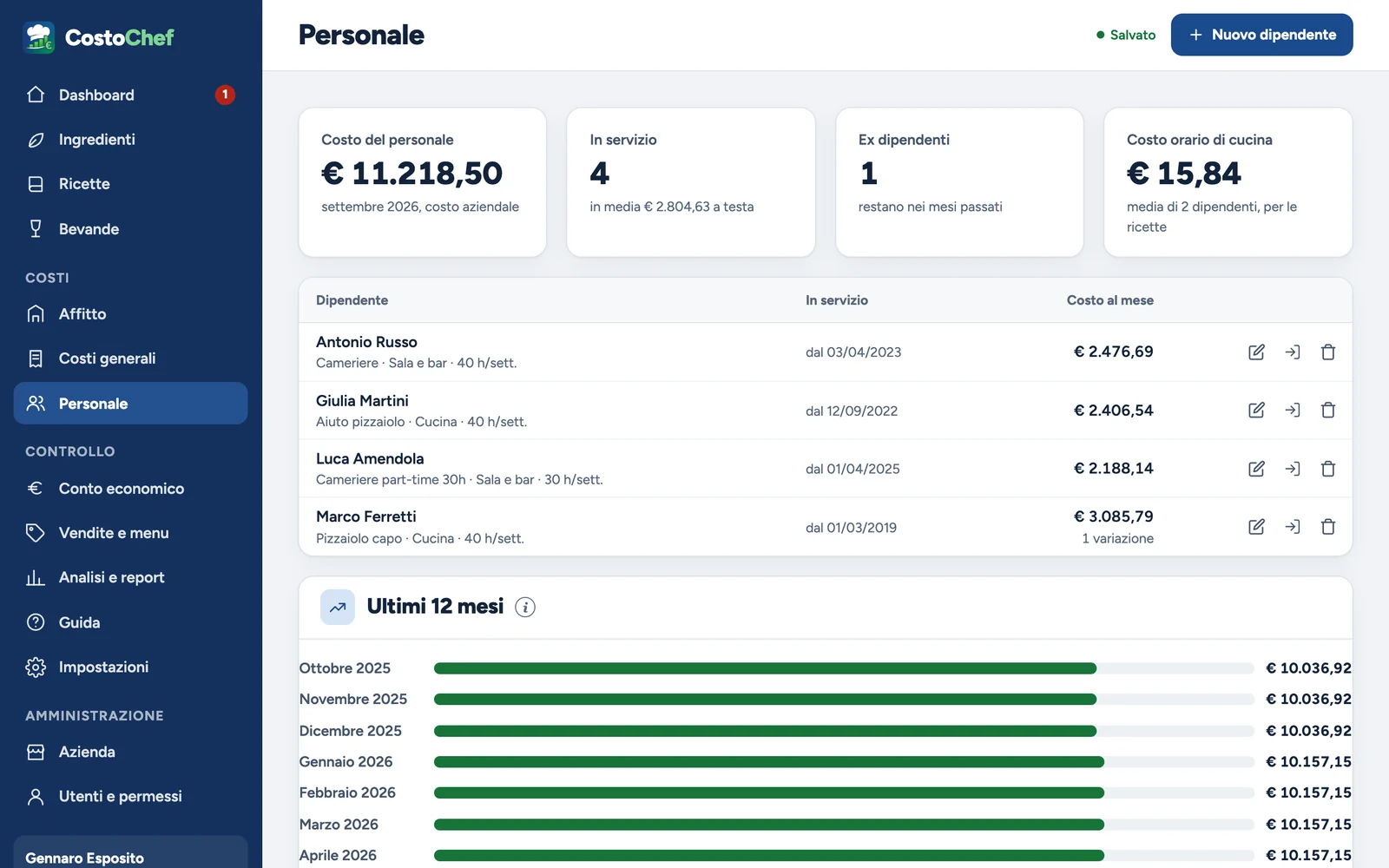This screenshot has height=868, width=1389.
Task: Click exit-arrow icon for Luca Amendola
Action: [1293, 469]
